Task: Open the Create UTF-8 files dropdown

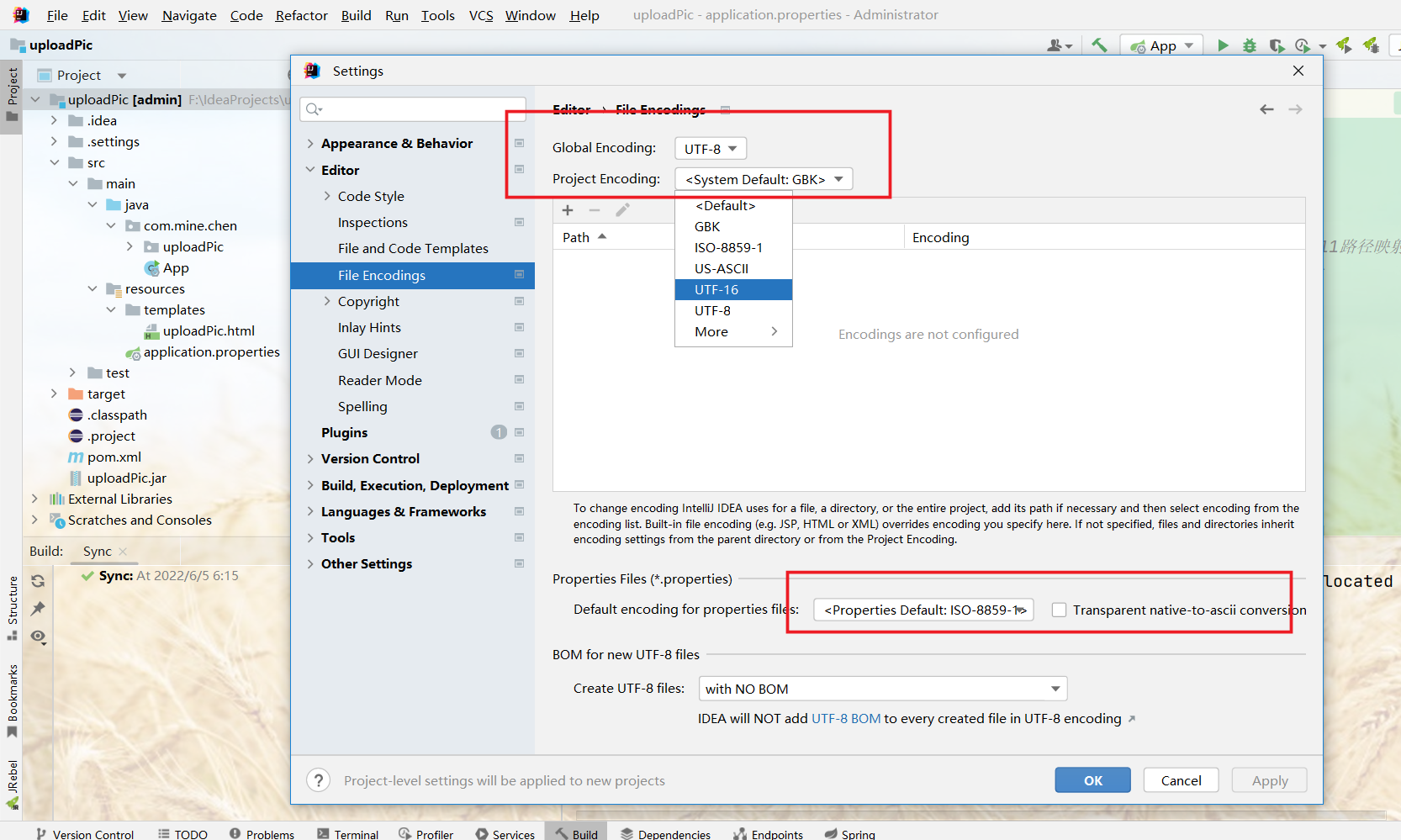Action: (883, 689)
